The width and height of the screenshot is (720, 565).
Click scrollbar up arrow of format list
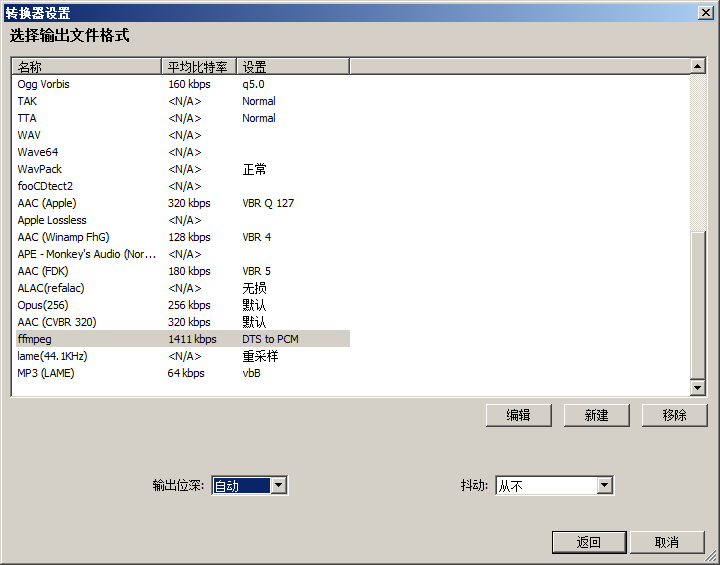tap(698, 66)
